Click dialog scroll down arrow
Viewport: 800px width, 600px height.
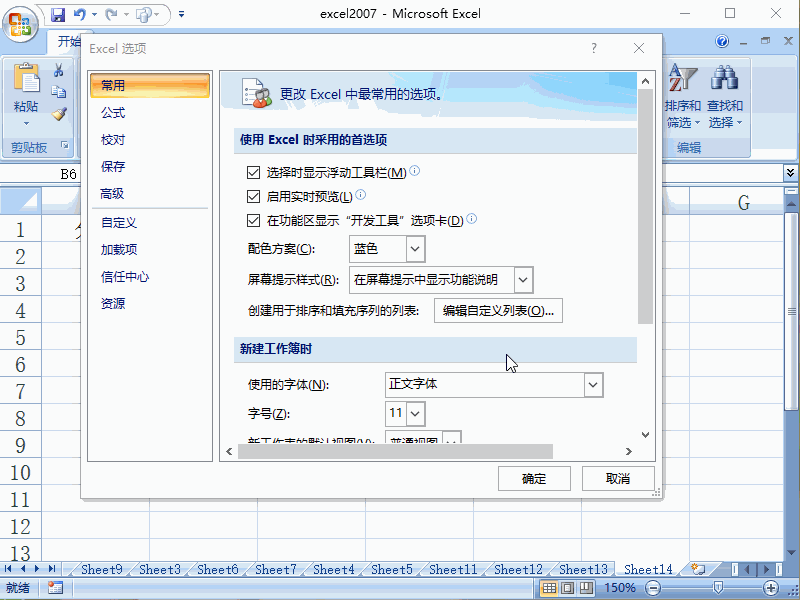click(x=645, y=435)
